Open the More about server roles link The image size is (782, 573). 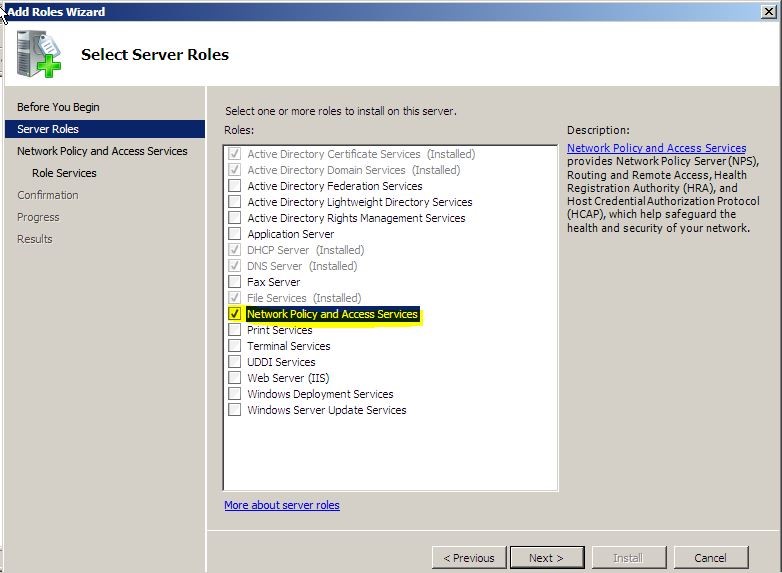tap(282, 505)
